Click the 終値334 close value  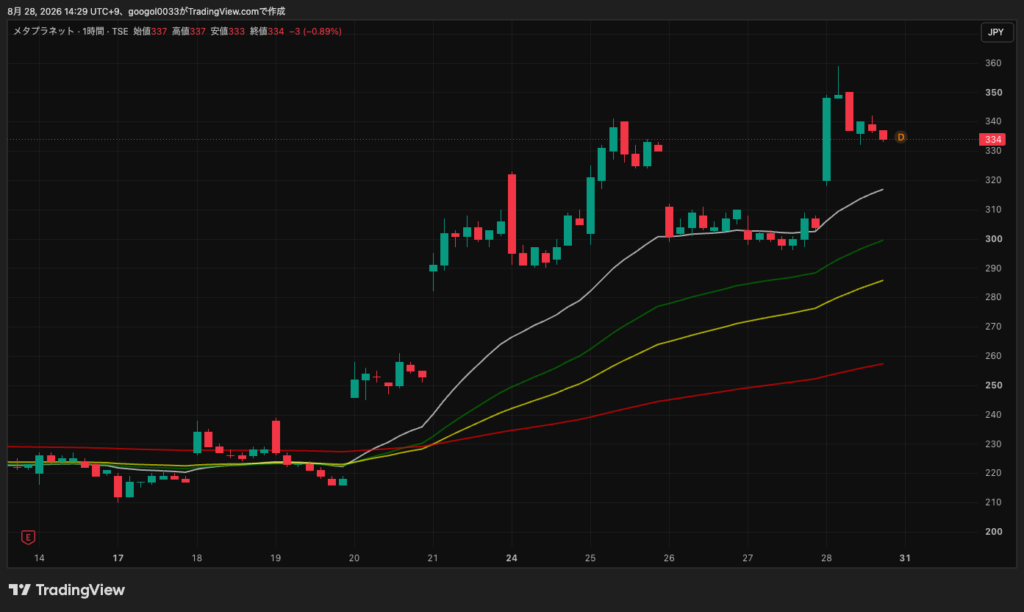(266, 31)
